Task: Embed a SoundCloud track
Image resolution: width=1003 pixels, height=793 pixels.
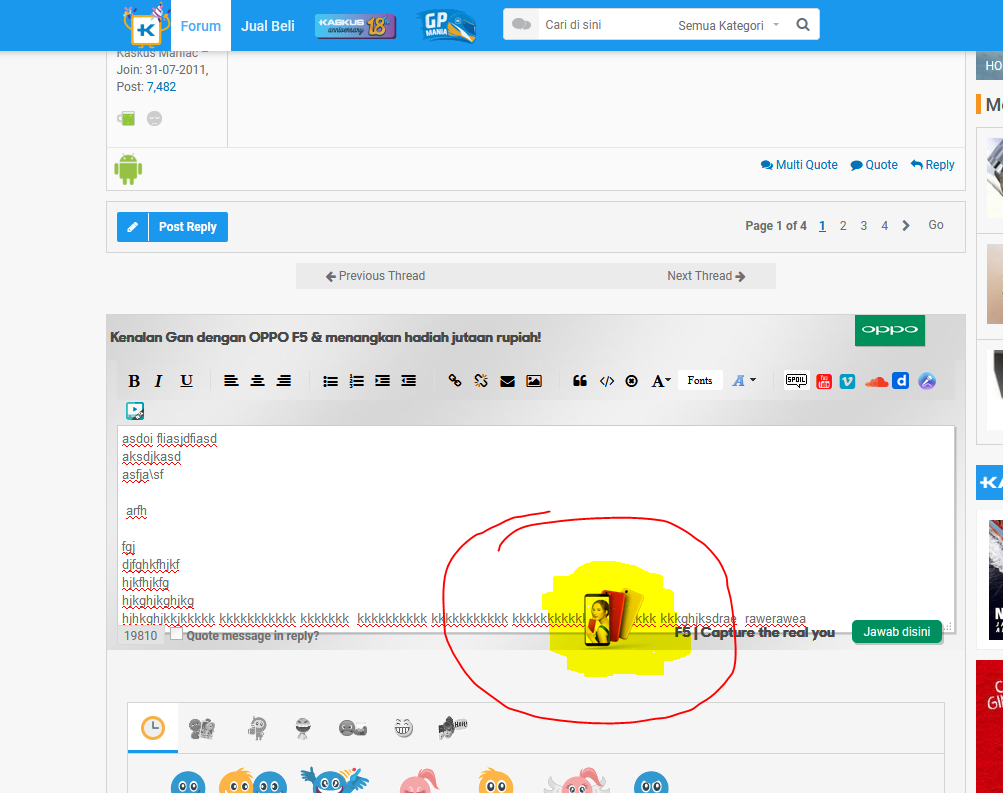Action: tap(876, 382)
